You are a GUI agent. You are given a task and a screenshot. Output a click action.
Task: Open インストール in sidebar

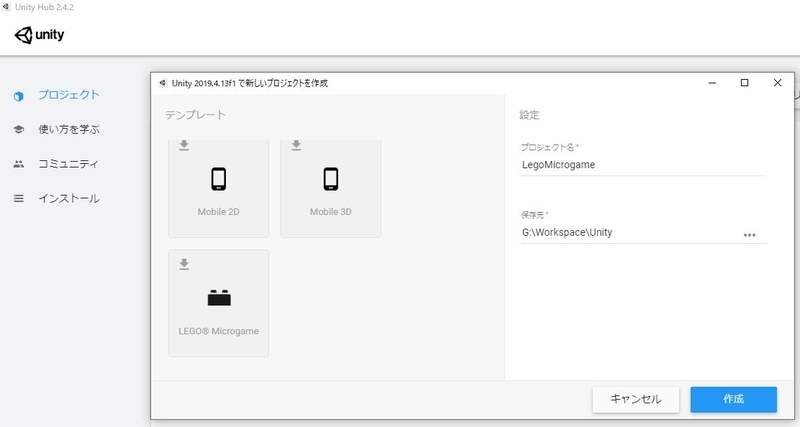(69, 198)
